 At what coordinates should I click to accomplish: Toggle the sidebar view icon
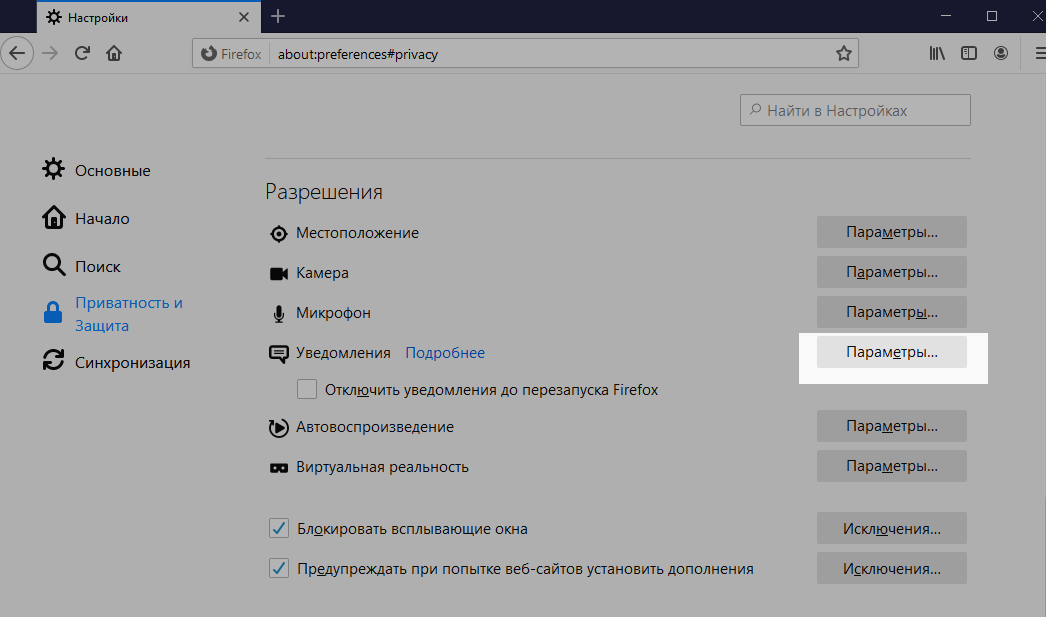click(x=969, y=53)
